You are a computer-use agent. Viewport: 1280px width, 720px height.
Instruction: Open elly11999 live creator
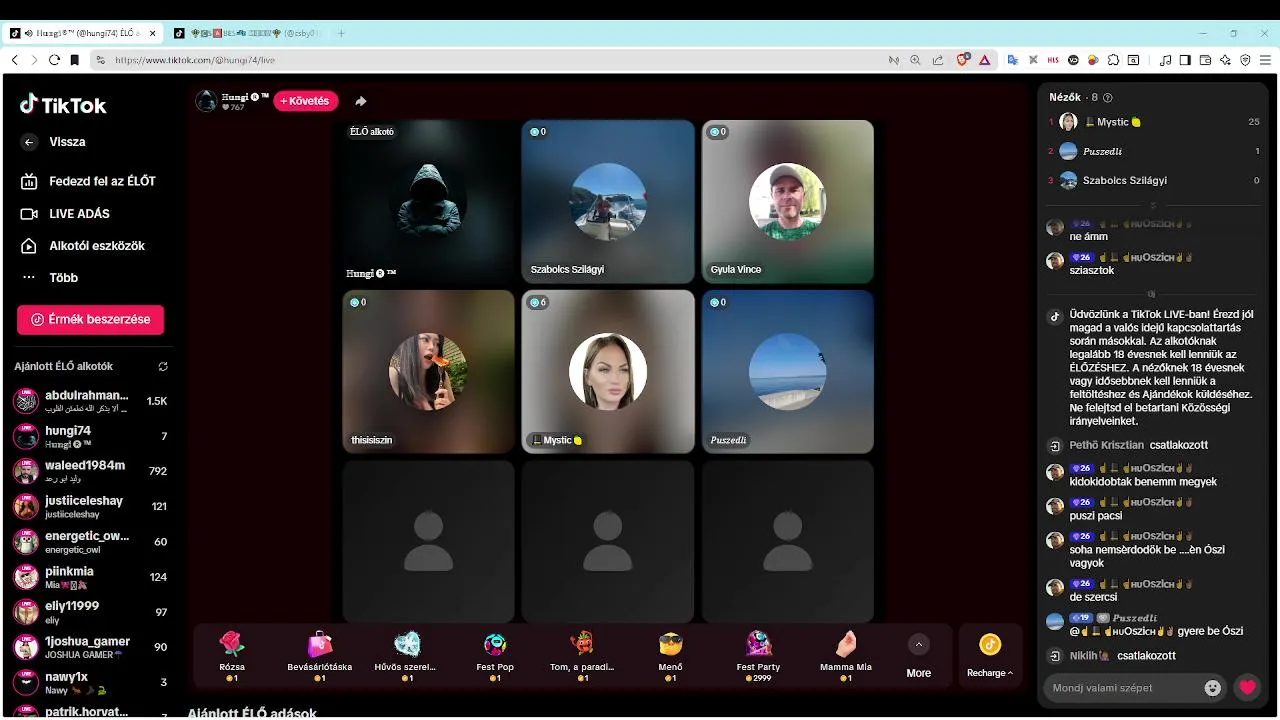coord(90,612)
